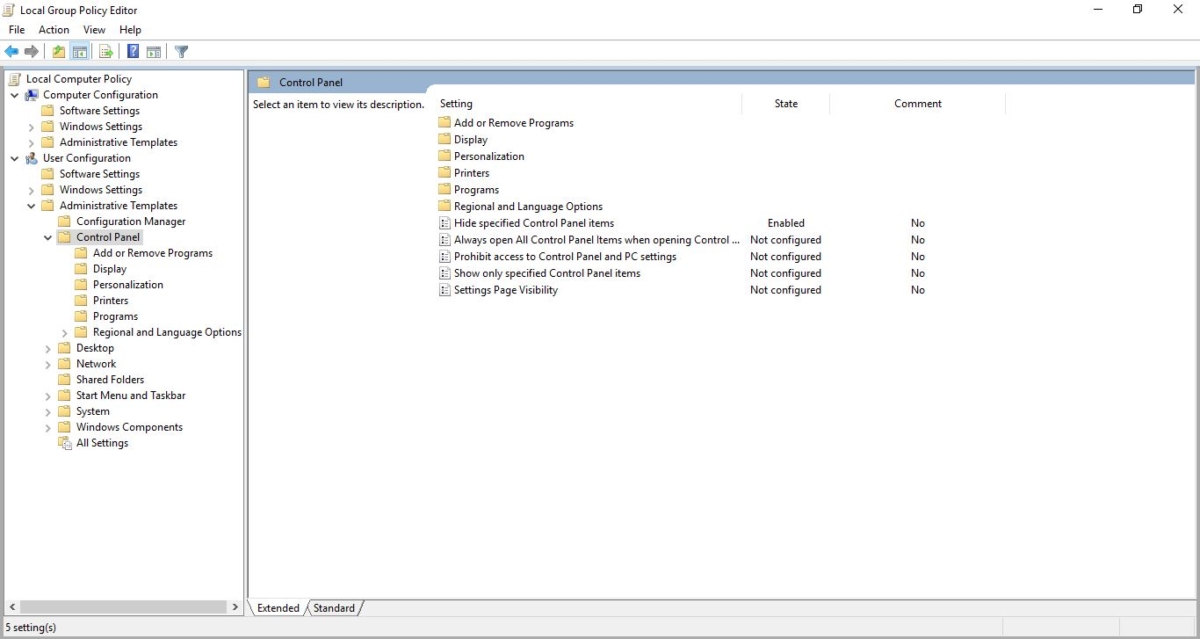Click the Show/Hide Action Pane icon
Screen dimensions: 1200x639
point(154,51)
